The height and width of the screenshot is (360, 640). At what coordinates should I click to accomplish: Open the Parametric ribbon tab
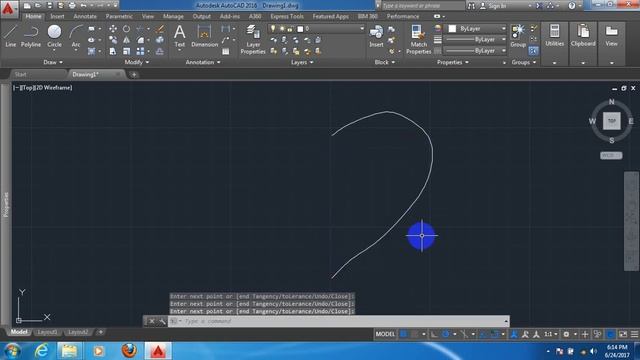119,16
